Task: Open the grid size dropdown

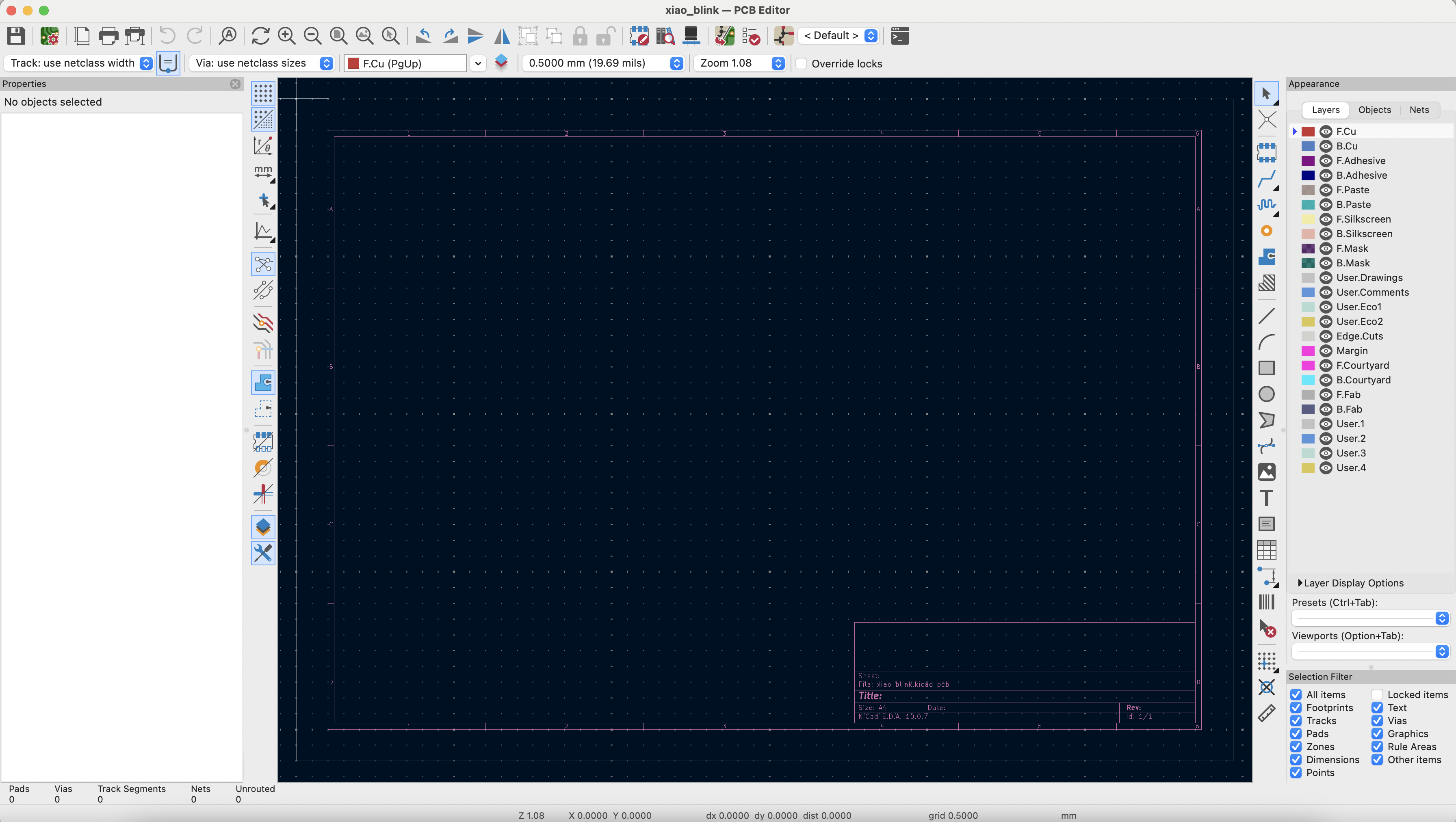Action: click(x=603, y=63)
